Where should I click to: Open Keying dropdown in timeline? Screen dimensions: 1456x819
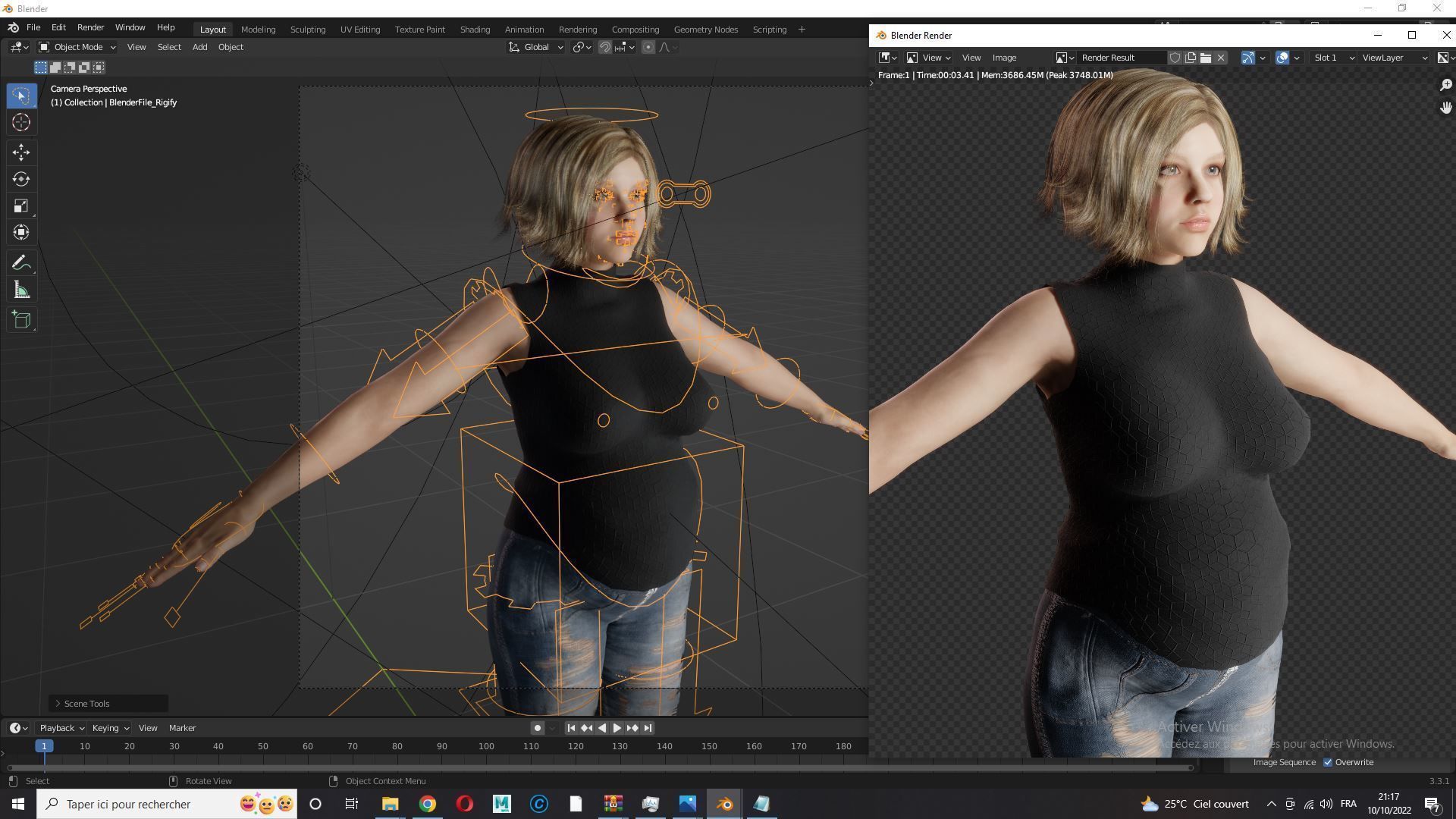110,728
